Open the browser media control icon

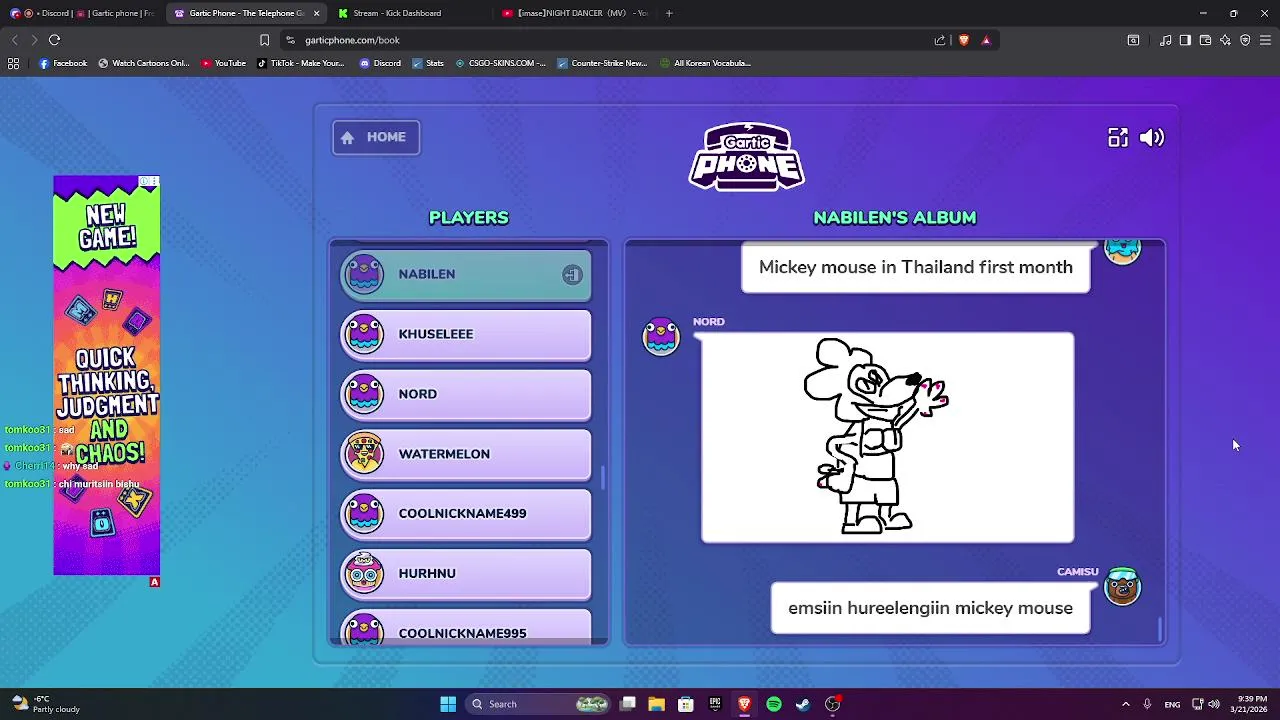[1165, 40]
